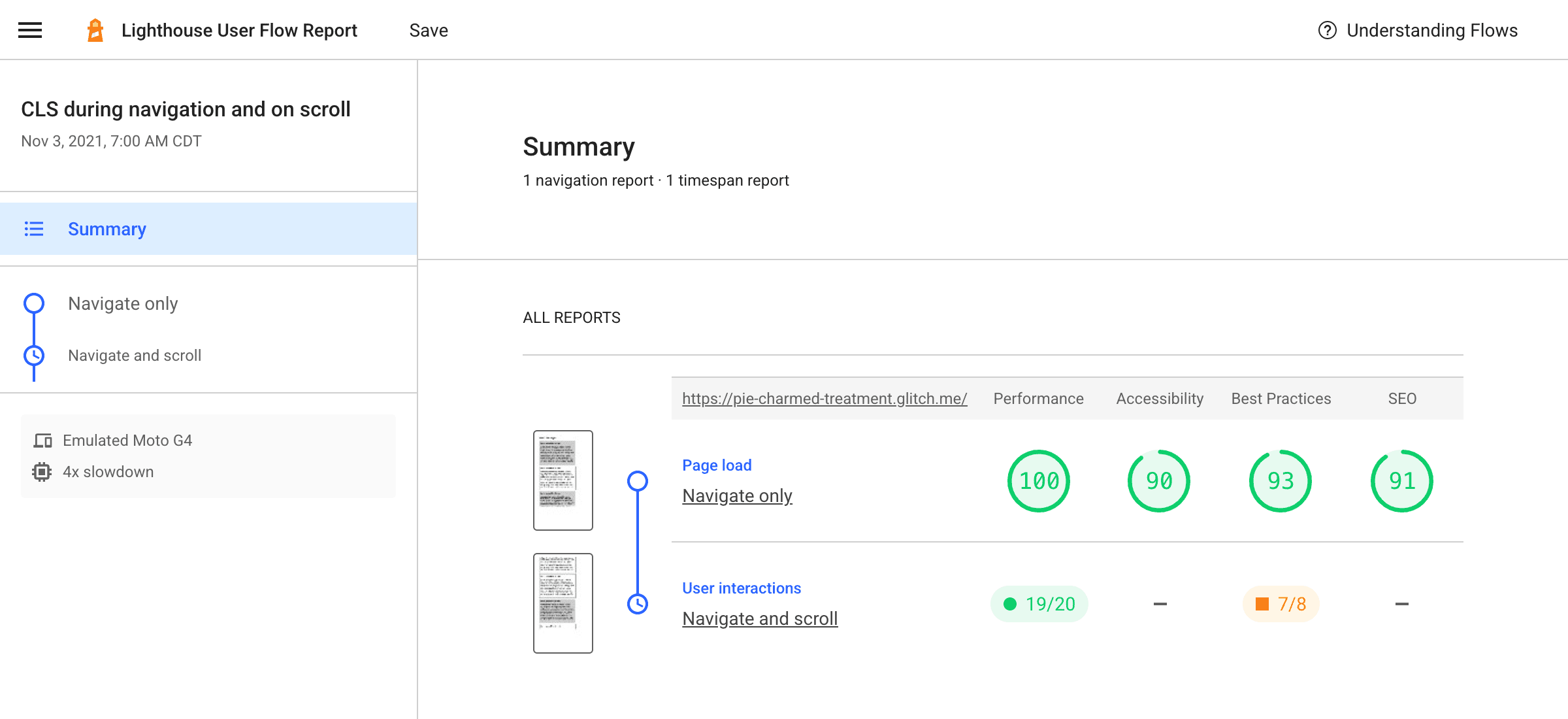This screenshot has height=719, width=1568.
Task: Expand the Navigate and scroll sidebar item
Action: click(x=134, y=355)
